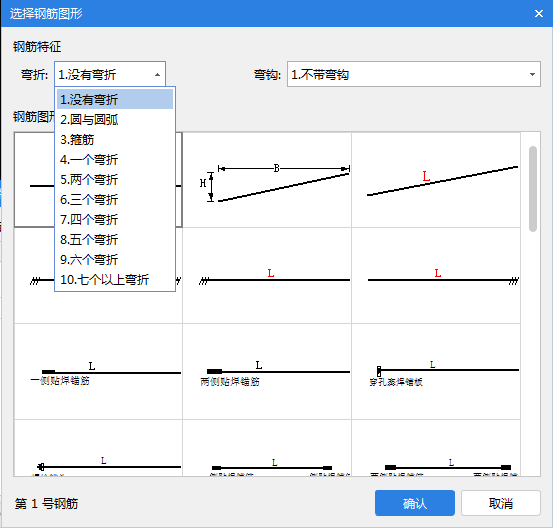Choose '8.五个弯折' entry
The image size is (553, 528).
coord(115,239)
